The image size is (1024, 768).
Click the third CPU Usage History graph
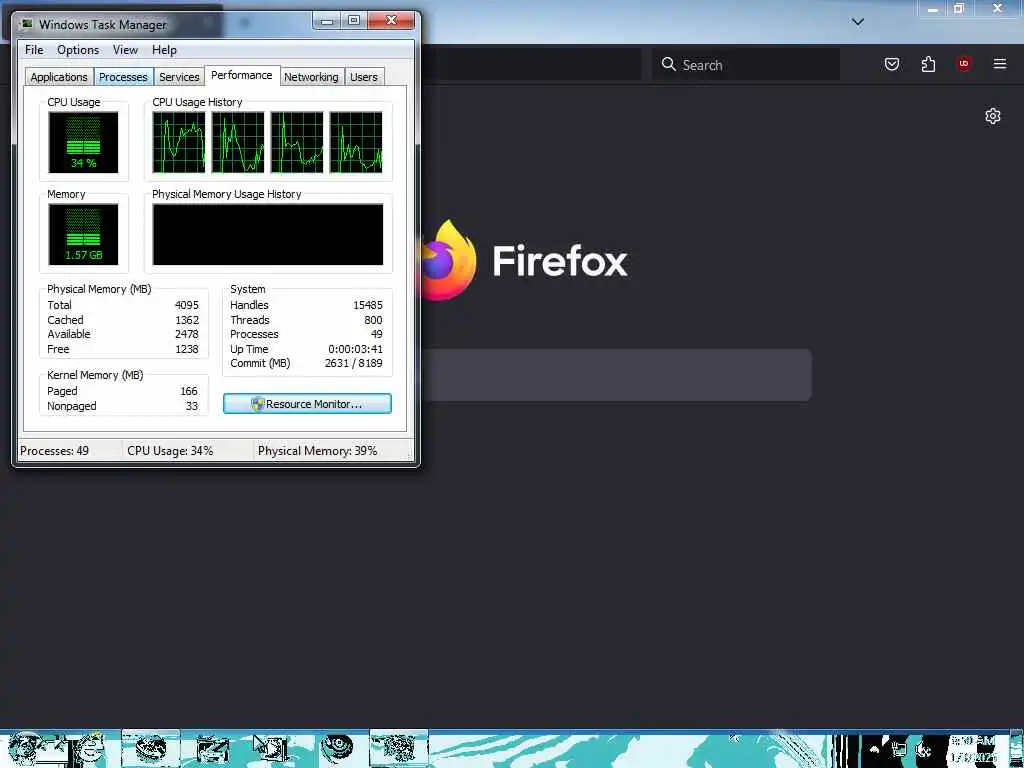(x=297, y=142)
